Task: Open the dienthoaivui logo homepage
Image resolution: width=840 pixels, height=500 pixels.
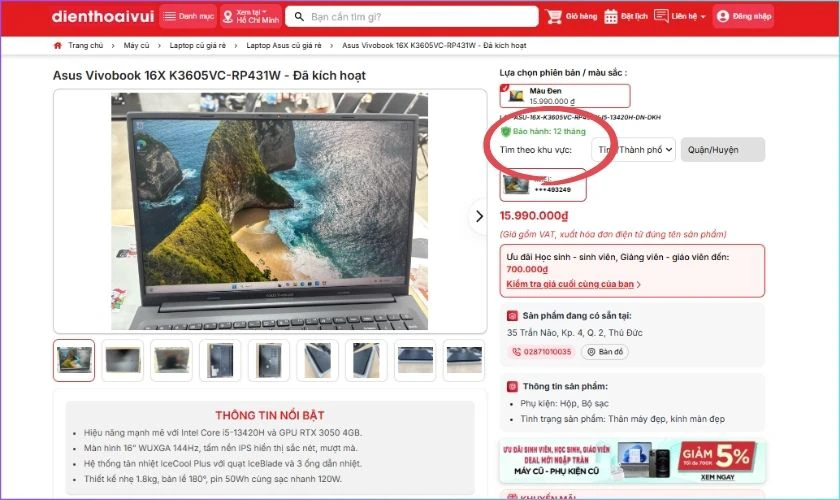Action: [103, 17]
